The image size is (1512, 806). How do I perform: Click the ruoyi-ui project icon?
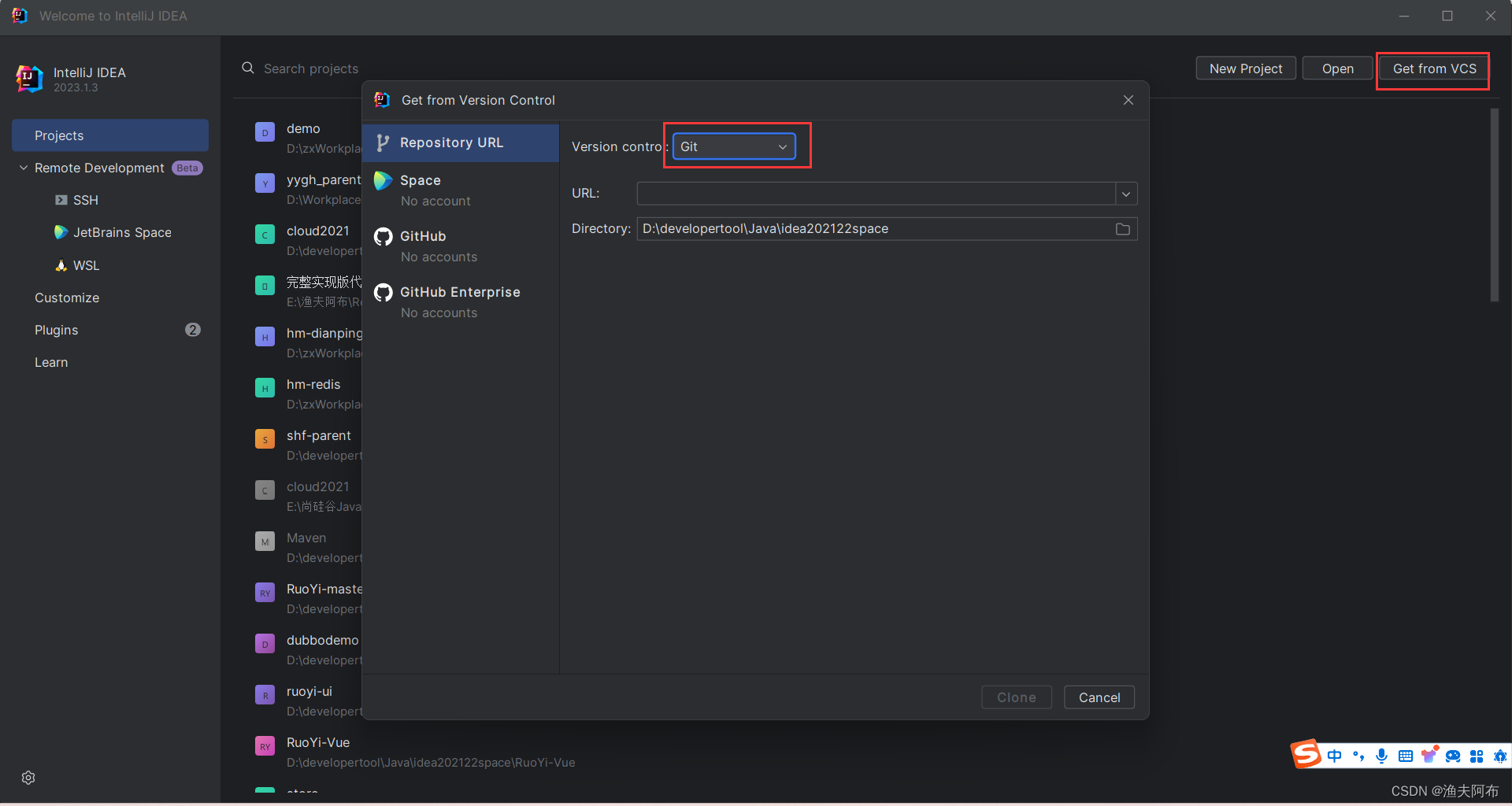[265, 695]
